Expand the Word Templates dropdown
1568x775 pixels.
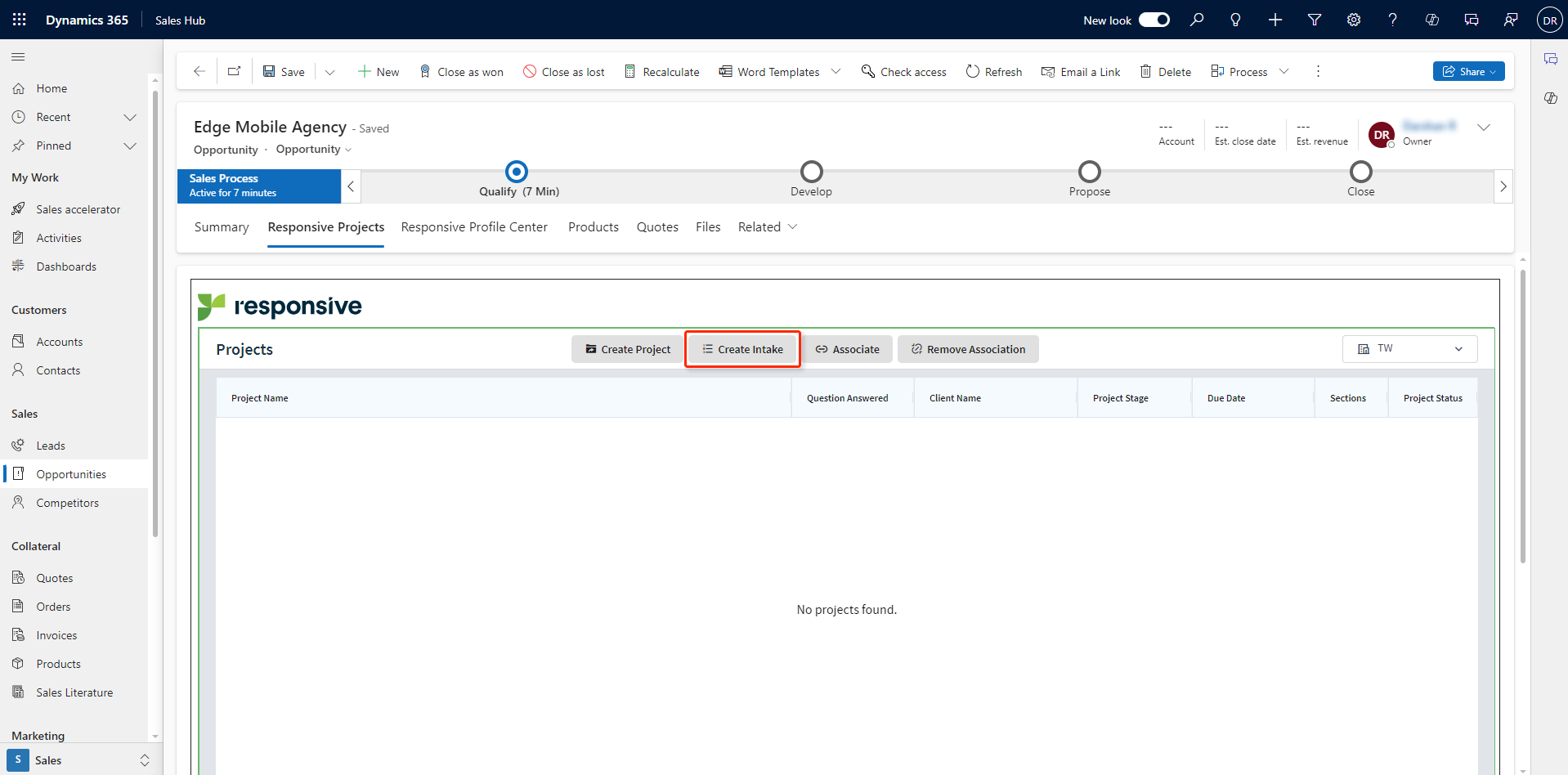(836, 71)
